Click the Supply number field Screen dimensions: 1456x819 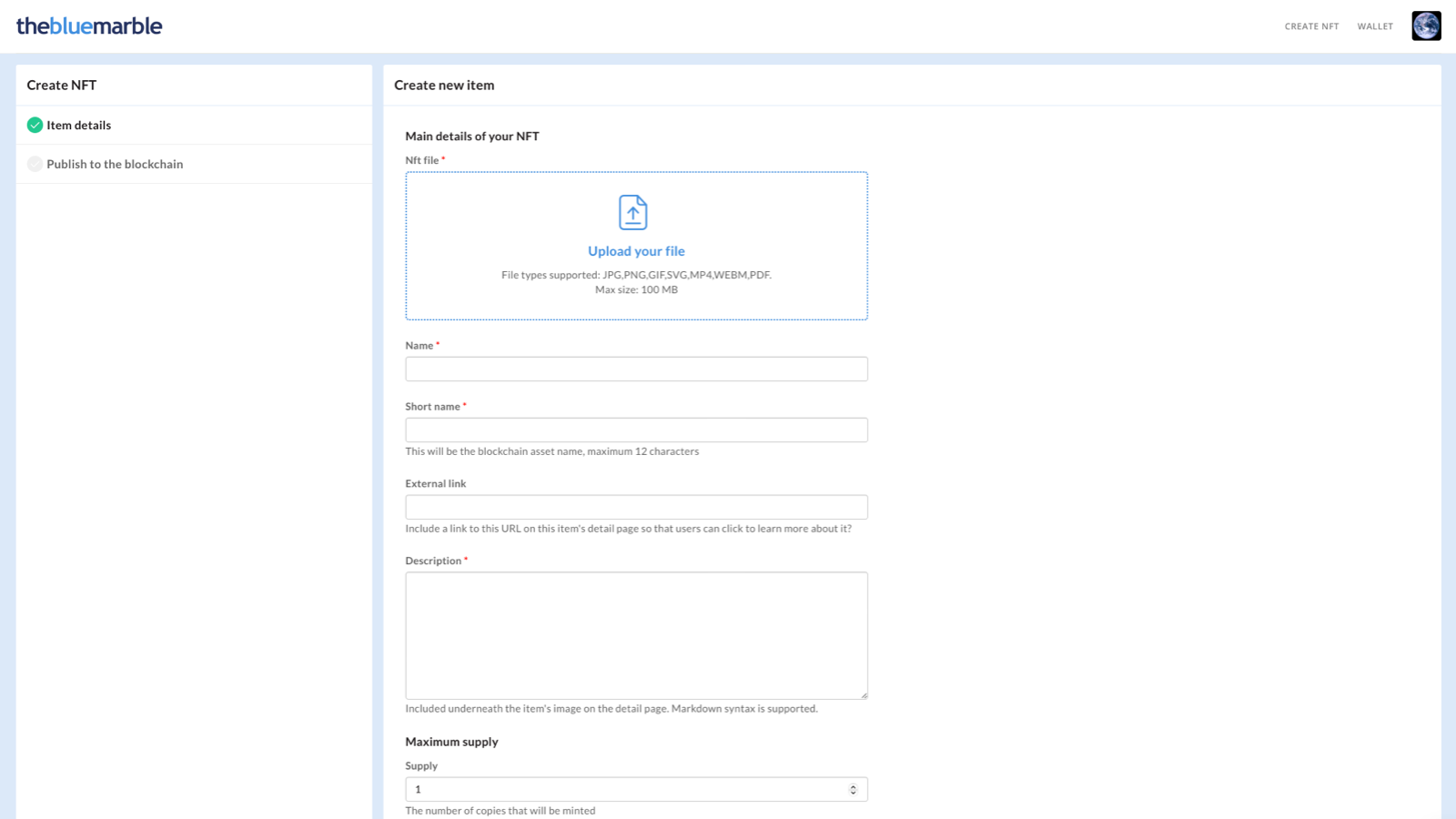pyautogui.click(x=636, y=789)
